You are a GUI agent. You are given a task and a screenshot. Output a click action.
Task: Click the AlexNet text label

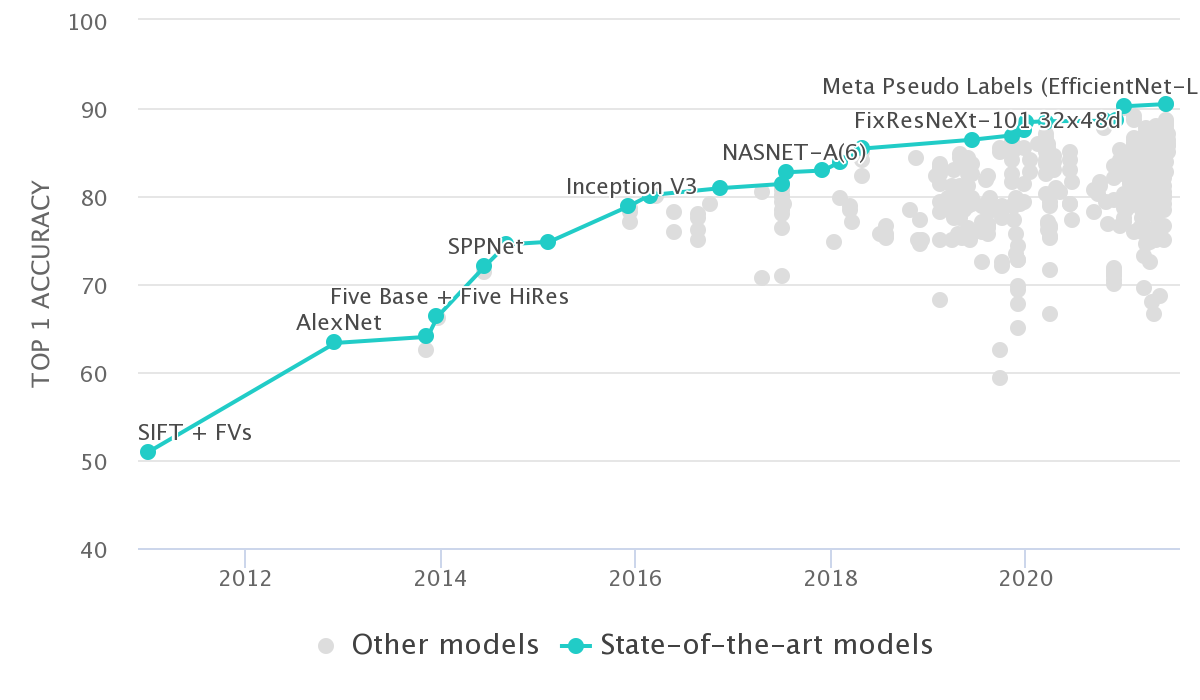pyautogui.click(x=339, y=323)
